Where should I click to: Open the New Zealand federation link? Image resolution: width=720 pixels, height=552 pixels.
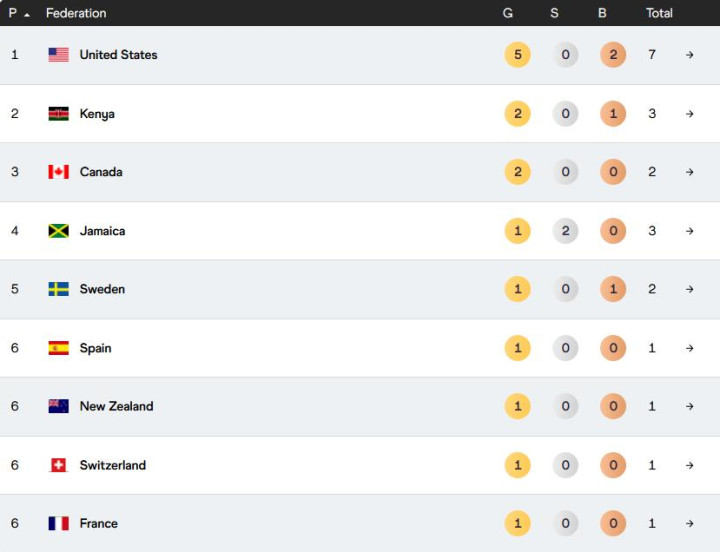(x=116, y=406)
